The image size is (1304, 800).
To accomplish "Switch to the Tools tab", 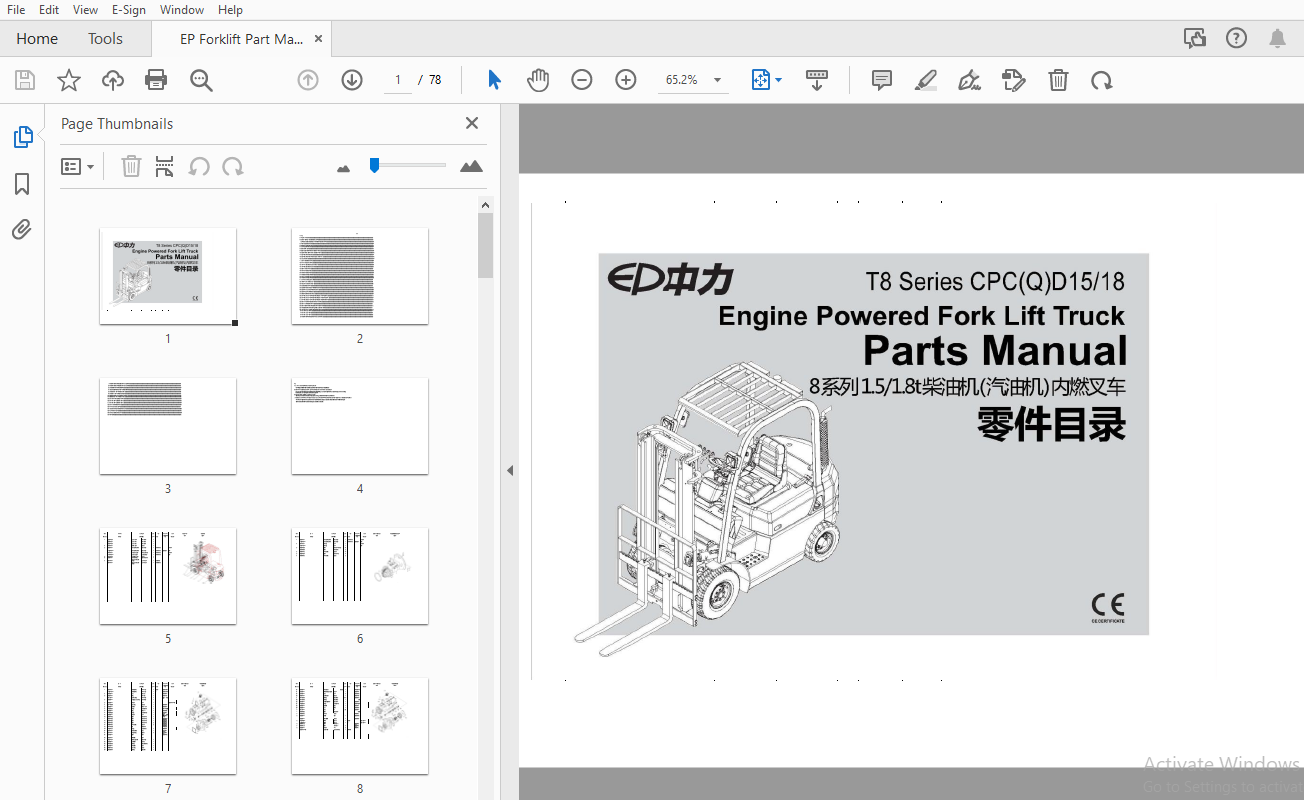I will (105, 38).
